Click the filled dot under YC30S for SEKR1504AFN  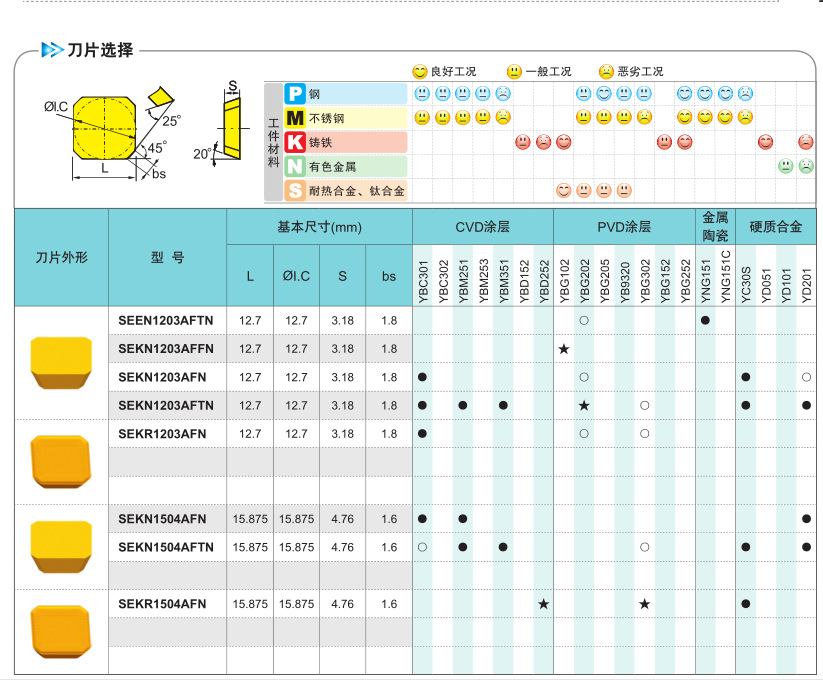[745, 604]
